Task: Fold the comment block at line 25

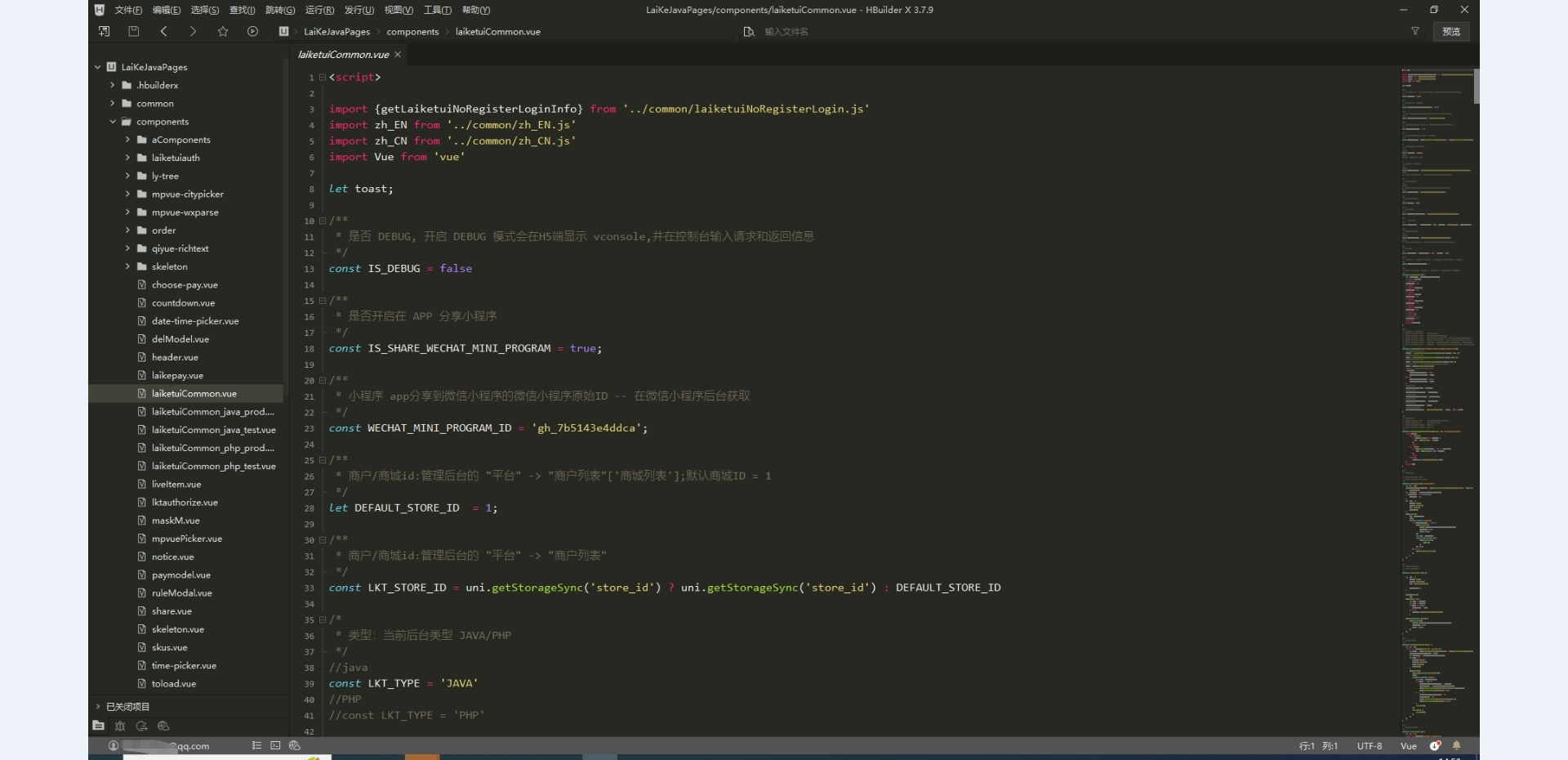Action: pos(323,460)
